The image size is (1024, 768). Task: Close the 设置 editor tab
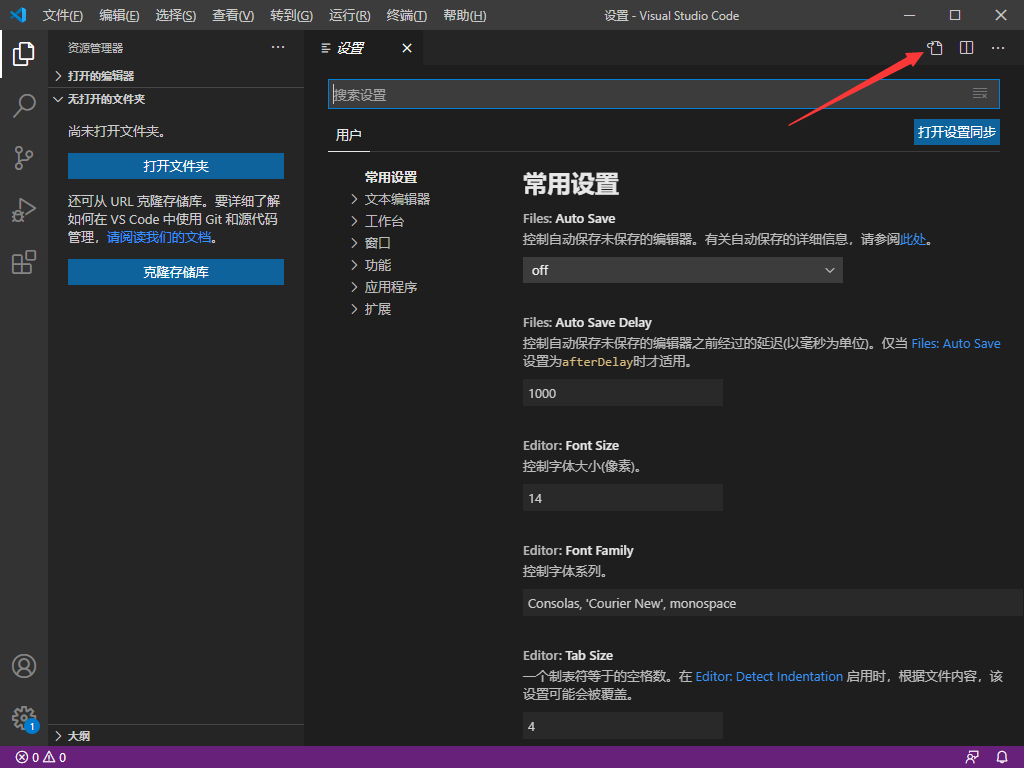click(407, 48)
